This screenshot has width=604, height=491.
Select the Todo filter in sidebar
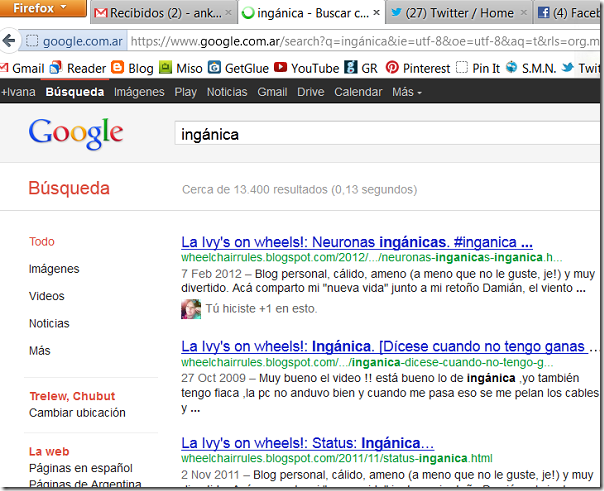[42, 241]
